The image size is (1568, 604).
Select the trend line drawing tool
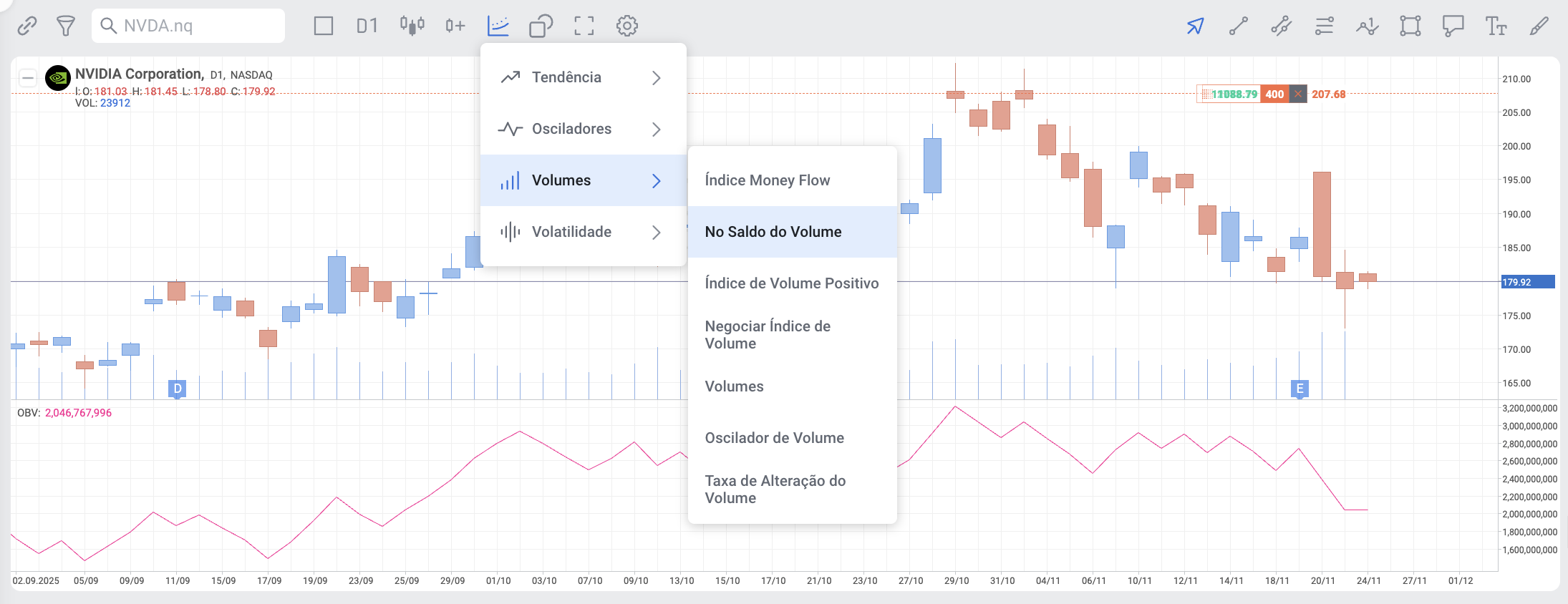click(x=1238, y=26)
